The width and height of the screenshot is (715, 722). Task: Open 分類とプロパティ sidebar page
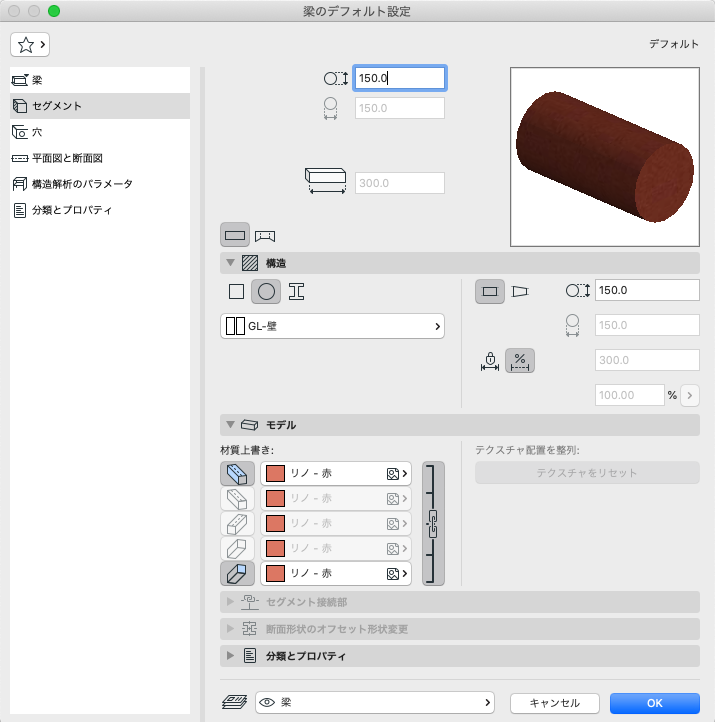100,210
